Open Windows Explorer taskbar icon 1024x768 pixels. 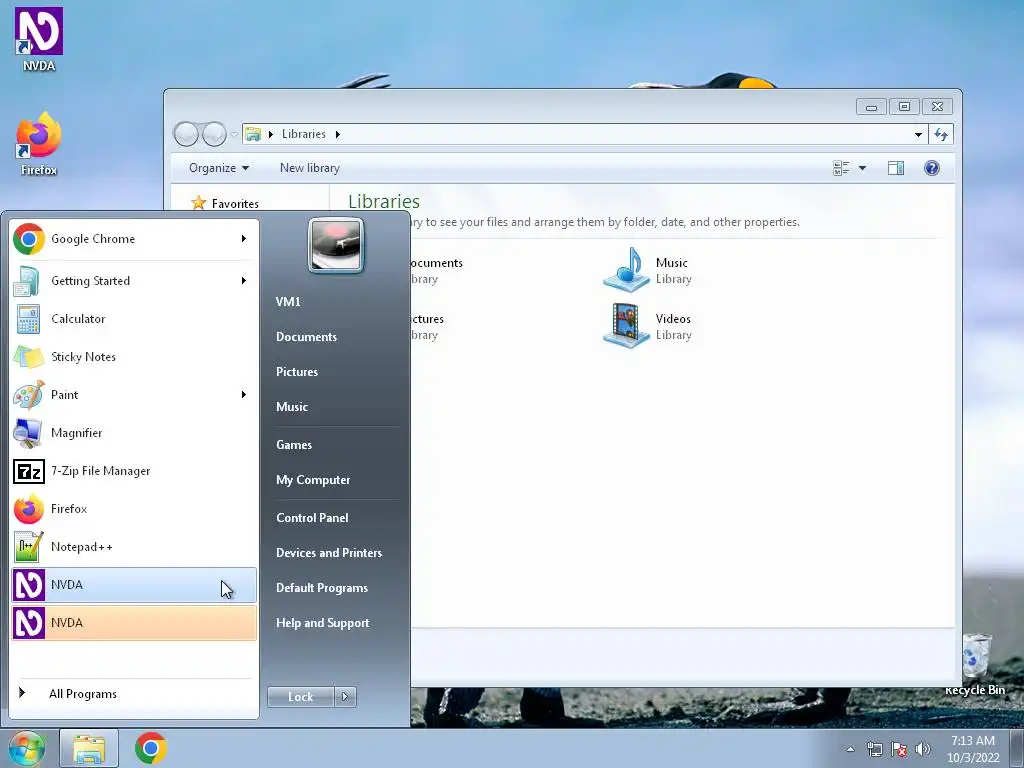click(89, 748)
